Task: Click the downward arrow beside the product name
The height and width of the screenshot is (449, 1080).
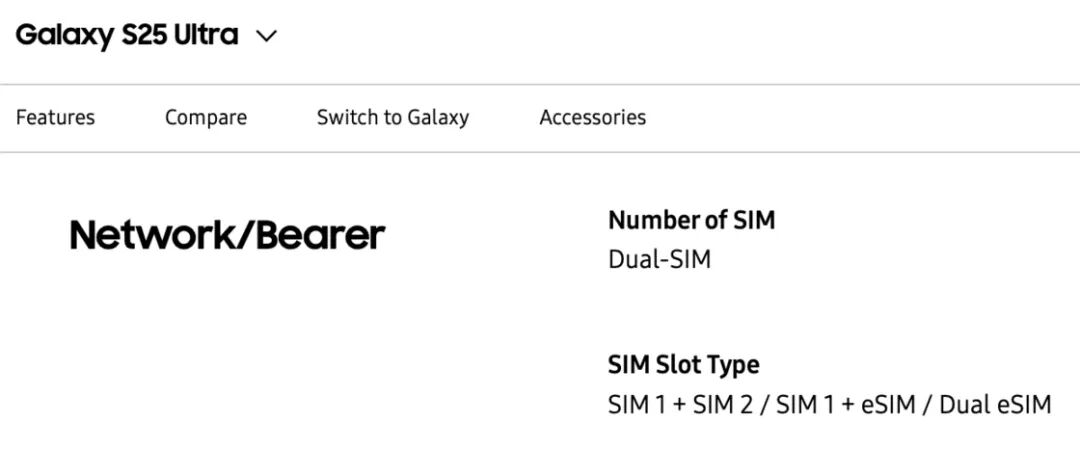Action: 266,37
